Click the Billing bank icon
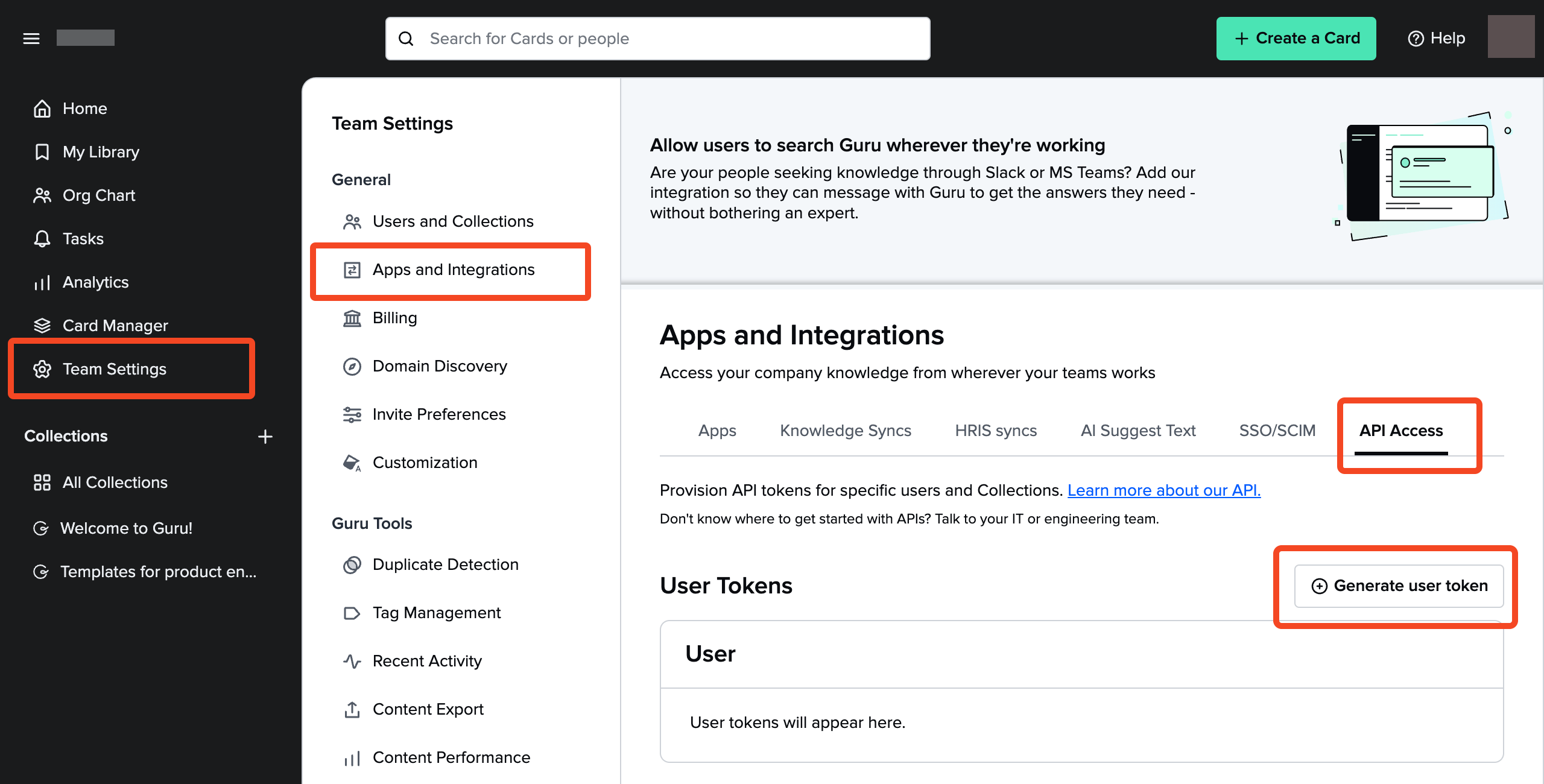Screen dimensions: 1544x784 pyautogui.click(x=352, y=318)
